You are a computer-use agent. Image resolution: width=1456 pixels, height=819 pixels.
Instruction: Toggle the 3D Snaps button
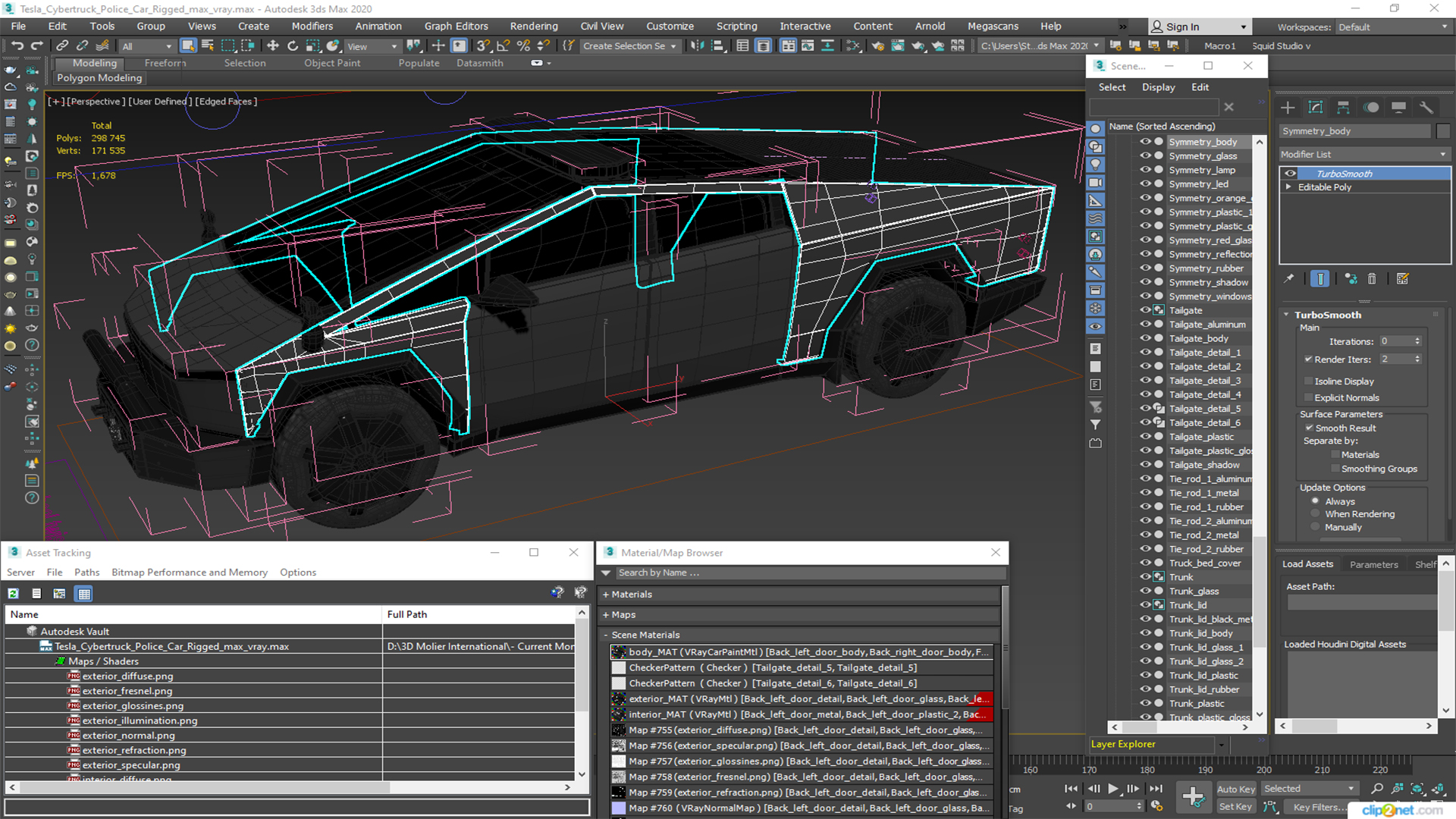[x=483, y=45]
